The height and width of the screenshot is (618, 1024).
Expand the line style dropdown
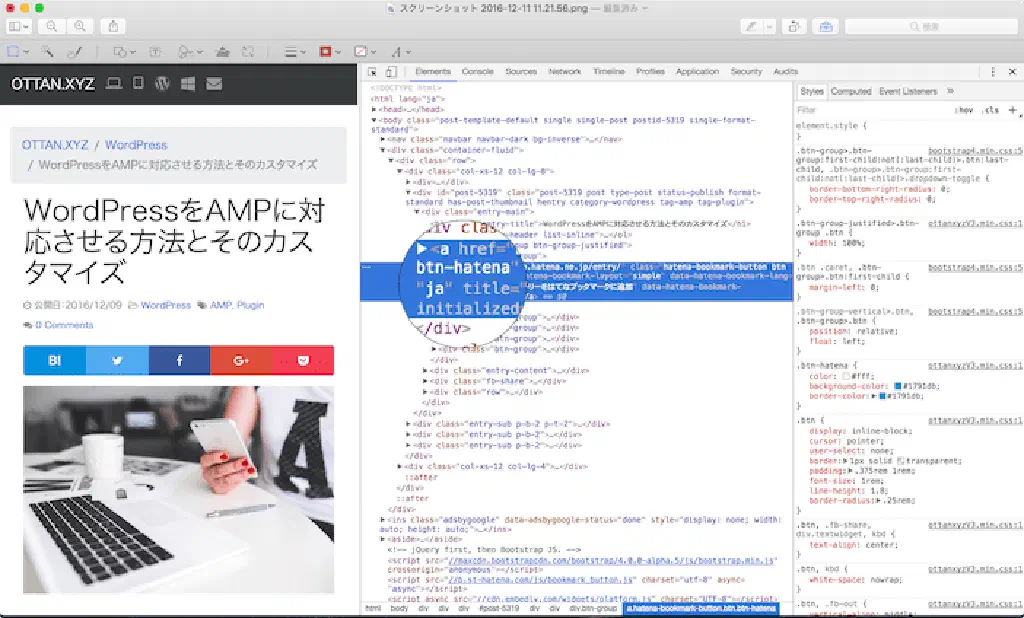pos(293,51)
